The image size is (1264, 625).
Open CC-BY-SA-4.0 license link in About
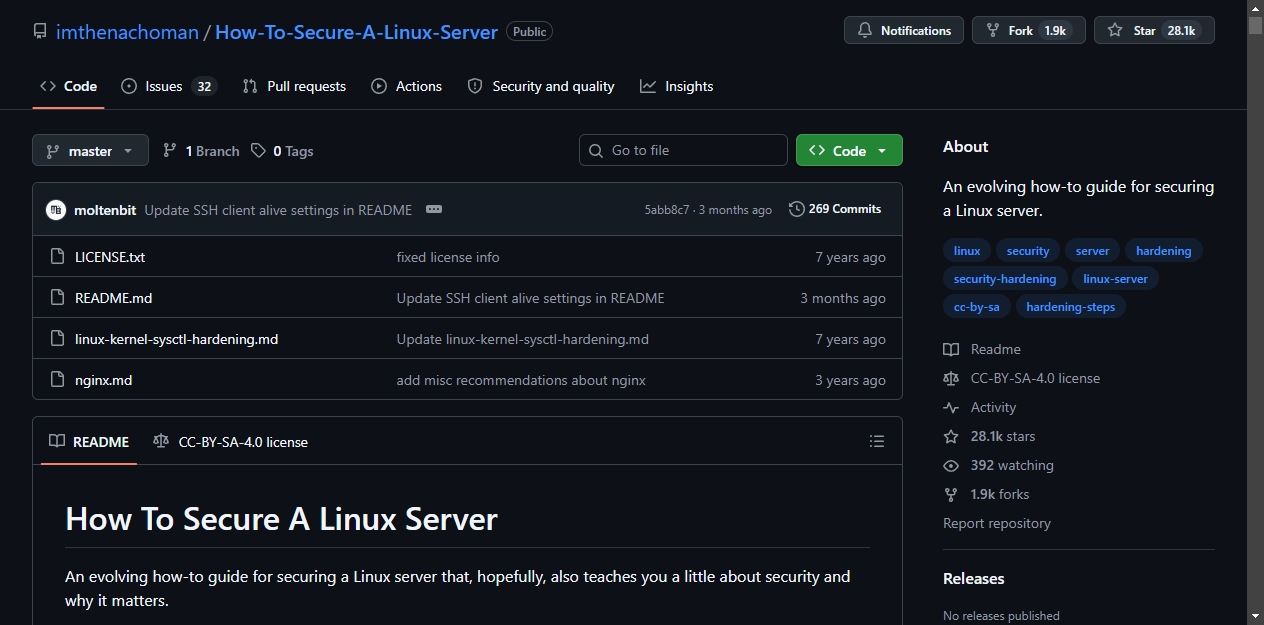pos(1021,378)
